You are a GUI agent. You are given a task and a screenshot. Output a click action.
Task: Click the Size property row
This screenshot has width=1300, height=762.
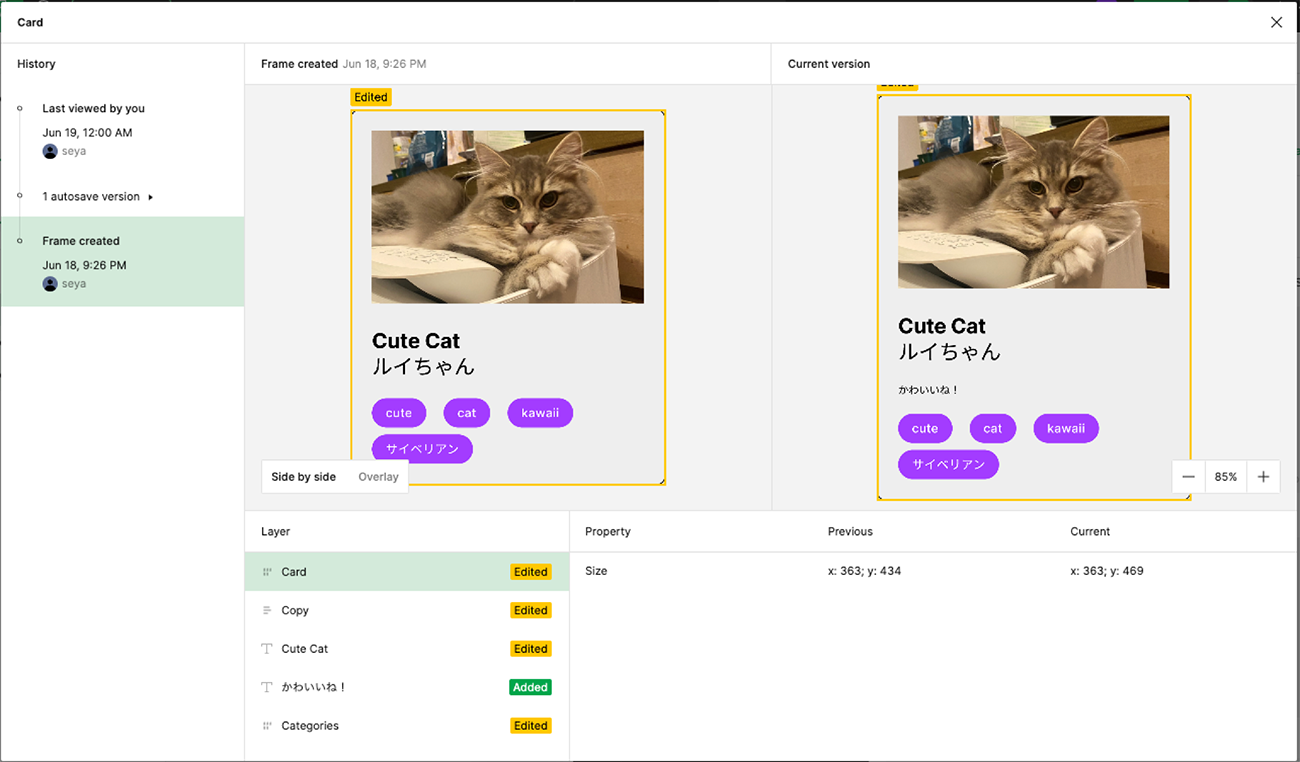(x=933, y=571)
